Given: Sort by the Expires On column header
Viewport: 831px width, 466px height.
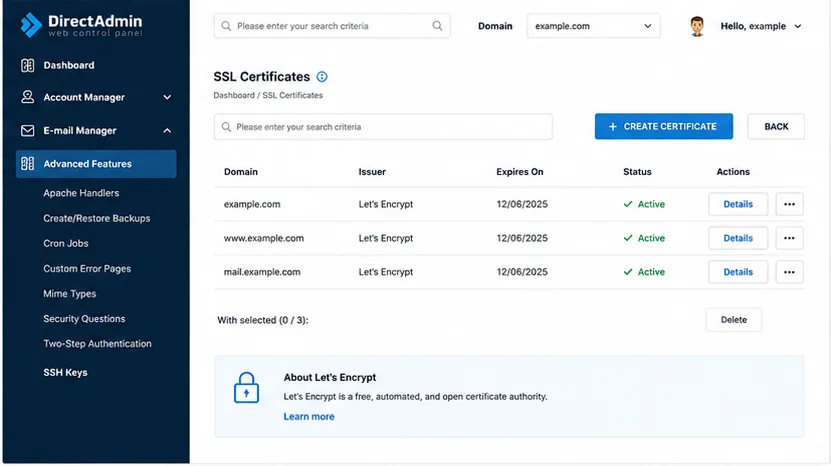Looking at the screenshot, I should [519, 172].
